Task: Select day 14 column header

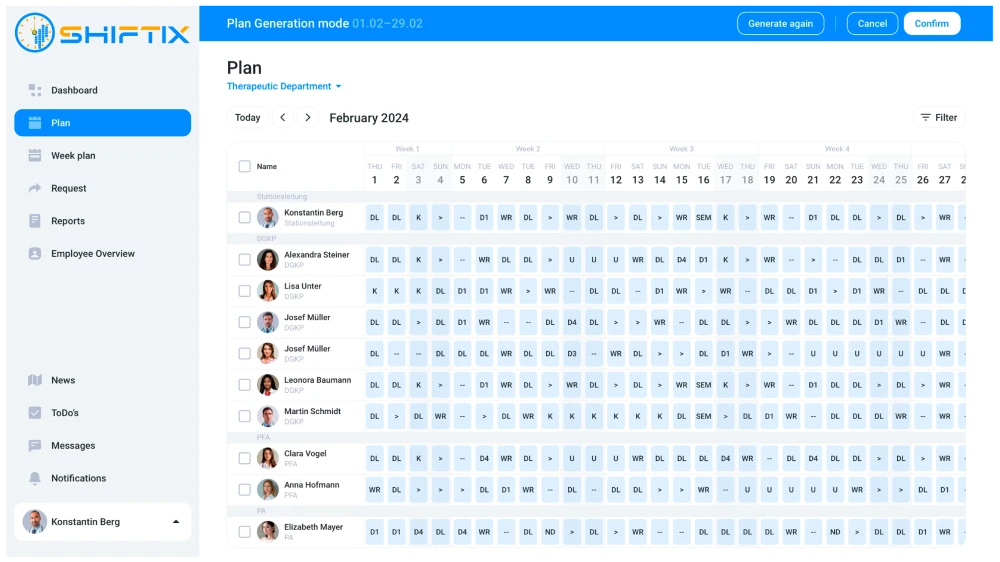Action: (x=659, y=174)
